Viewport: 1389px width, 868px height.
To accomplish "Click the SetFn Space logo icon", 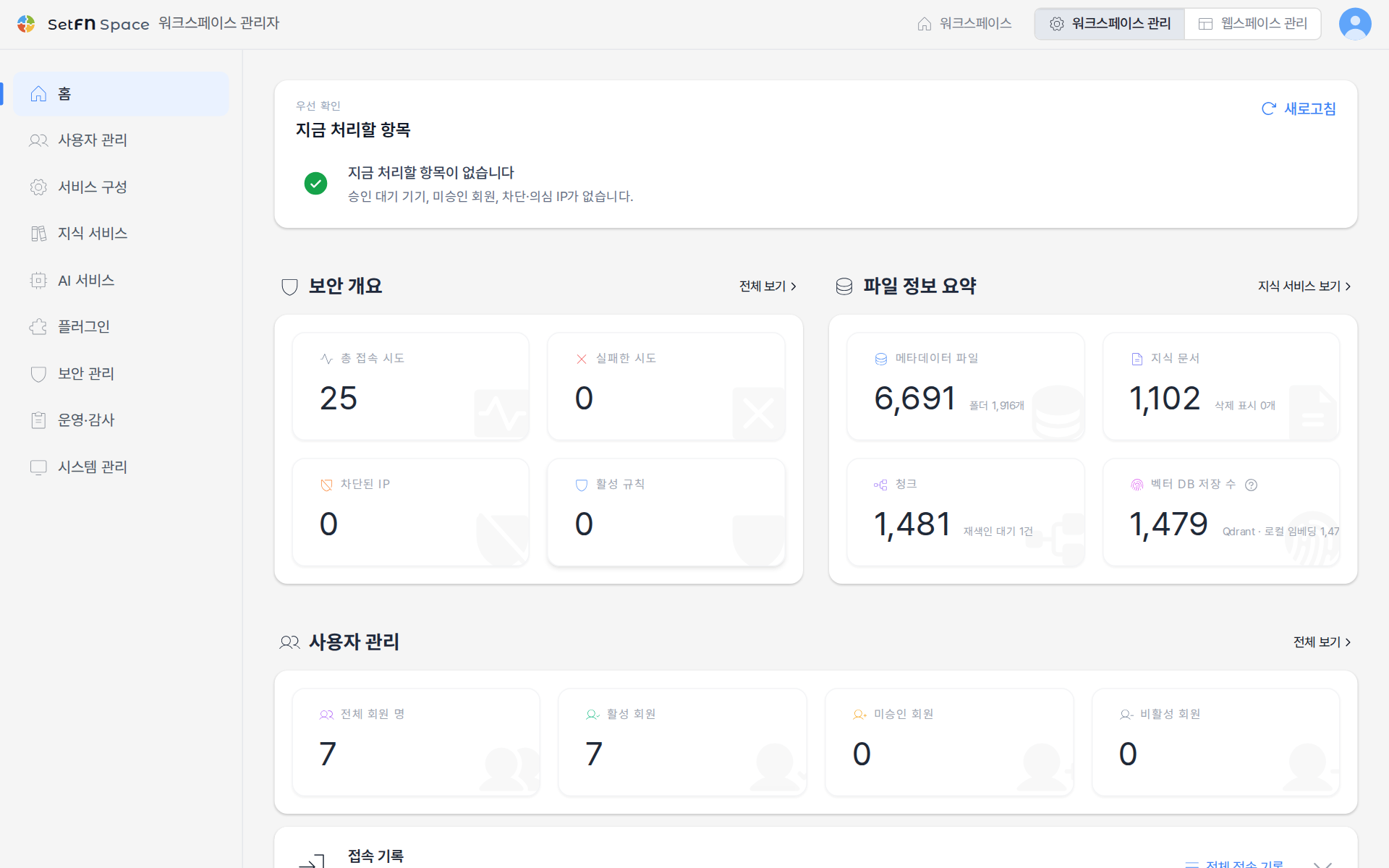I will [x=26, y=24].
